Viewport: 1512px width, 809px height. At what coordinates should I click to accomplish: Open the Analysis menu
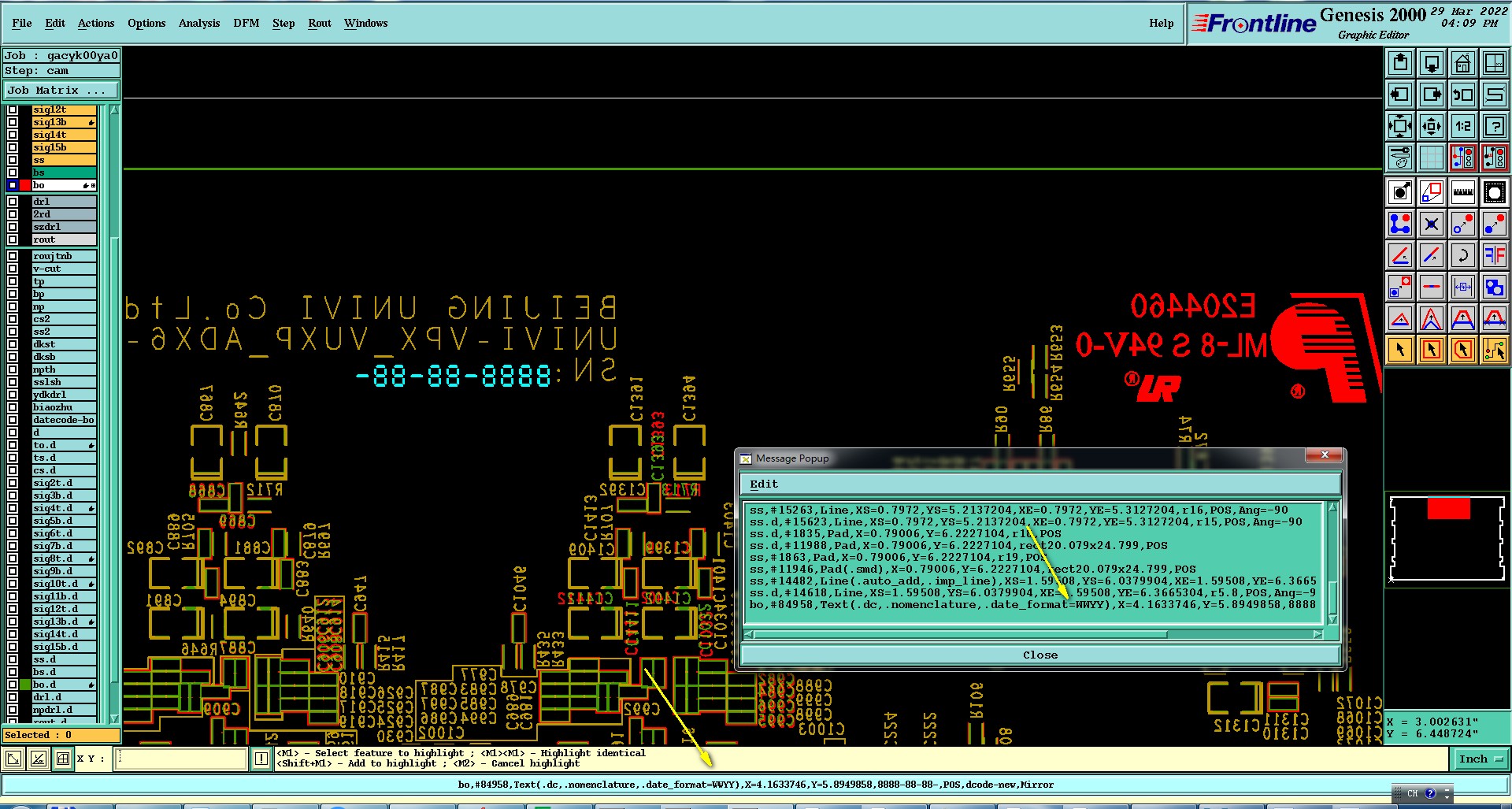[x=199, y=23]
